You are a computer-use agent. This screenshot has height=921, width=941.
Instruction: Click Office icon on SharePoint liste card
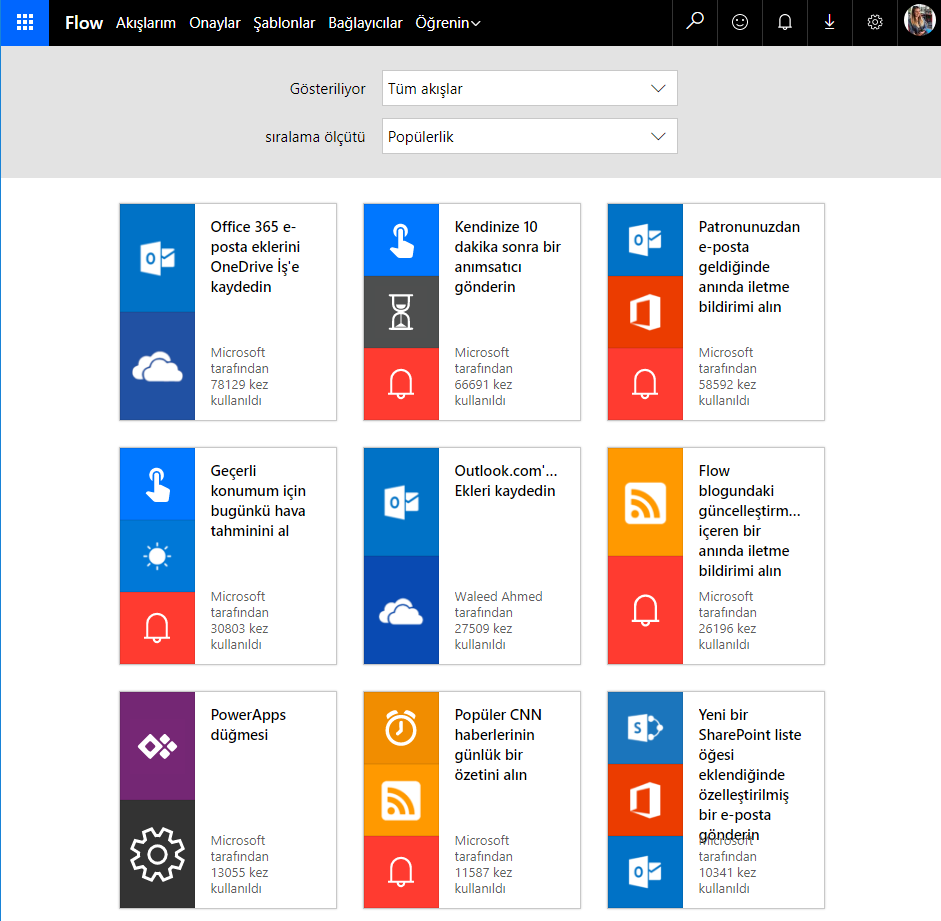pos(645,800)
